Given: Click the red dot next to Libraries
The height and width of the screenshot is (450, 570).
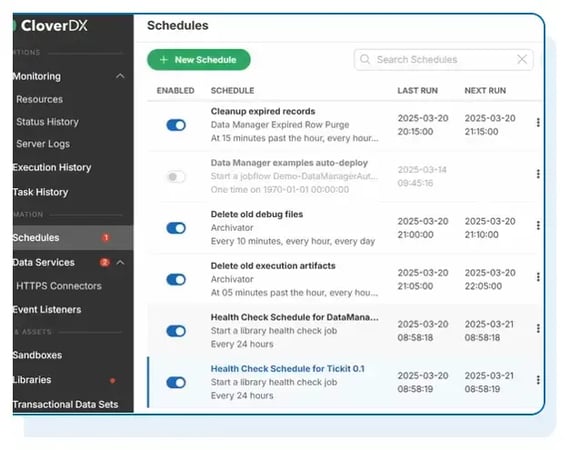Looking at the screenshot, I should (x=113, y=381).
